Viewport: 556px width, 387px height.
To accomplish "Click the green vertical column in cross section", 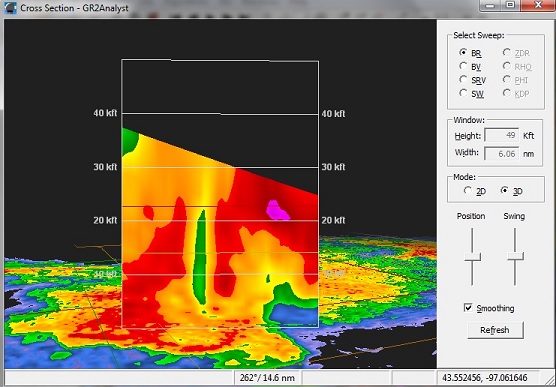I will pos(200,257).
